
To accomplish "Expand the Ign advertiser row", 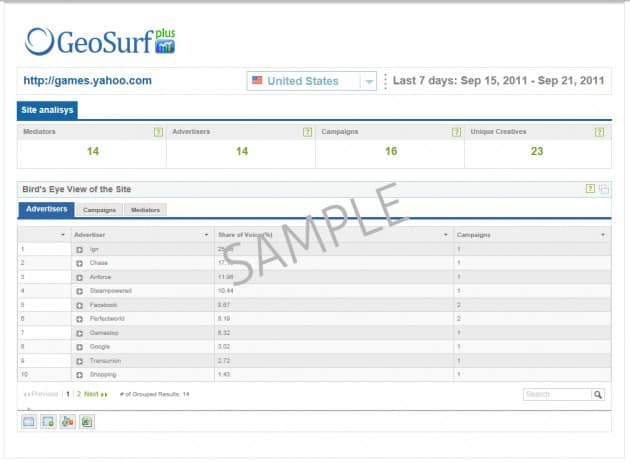I will coord(80,250).
